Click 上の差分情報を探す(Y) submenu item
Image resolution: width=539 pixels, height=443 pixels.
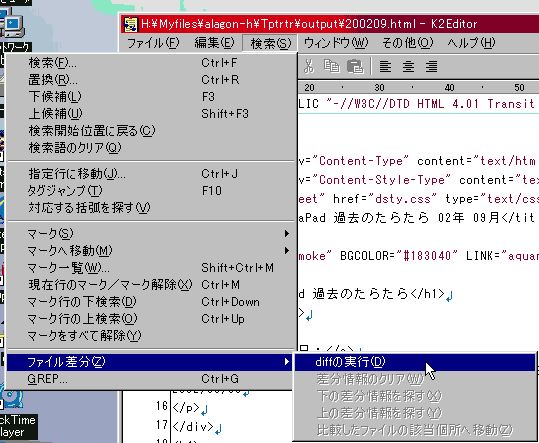tap(415, 413)
